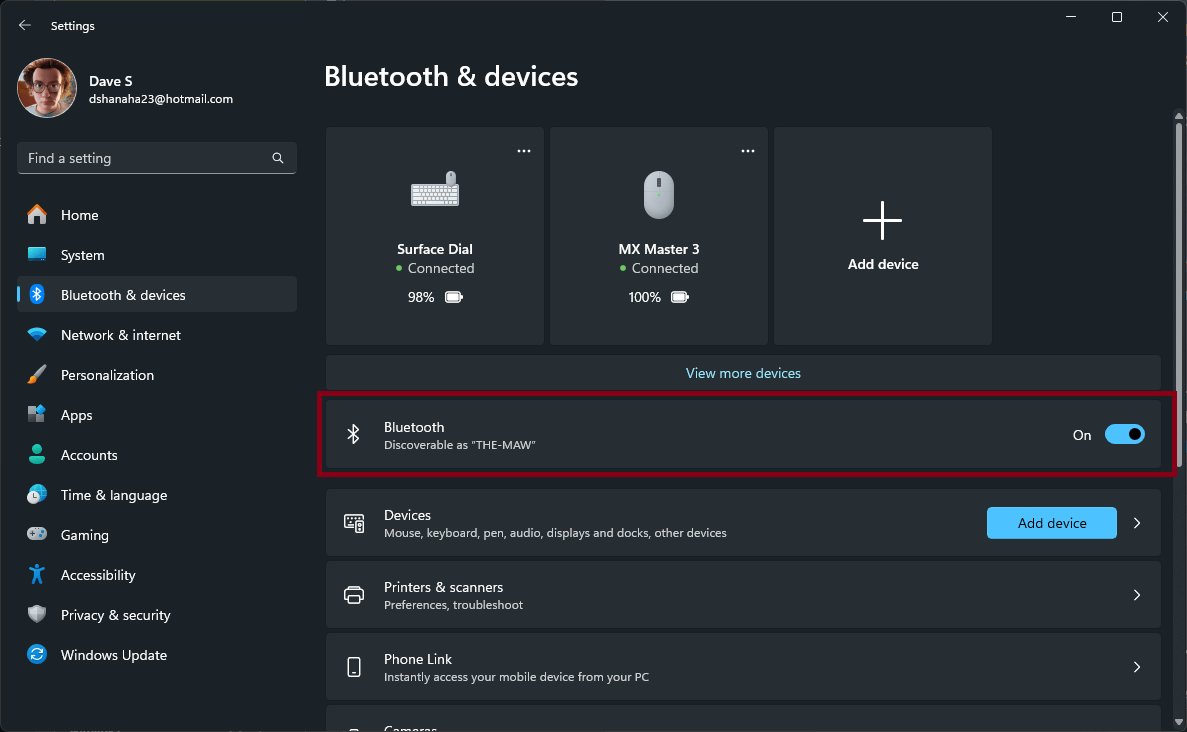The width and height of the screenshot is (1187, 732).
Task: Turn off the Bluetooth toggle switch
Action: point(1125,435)
